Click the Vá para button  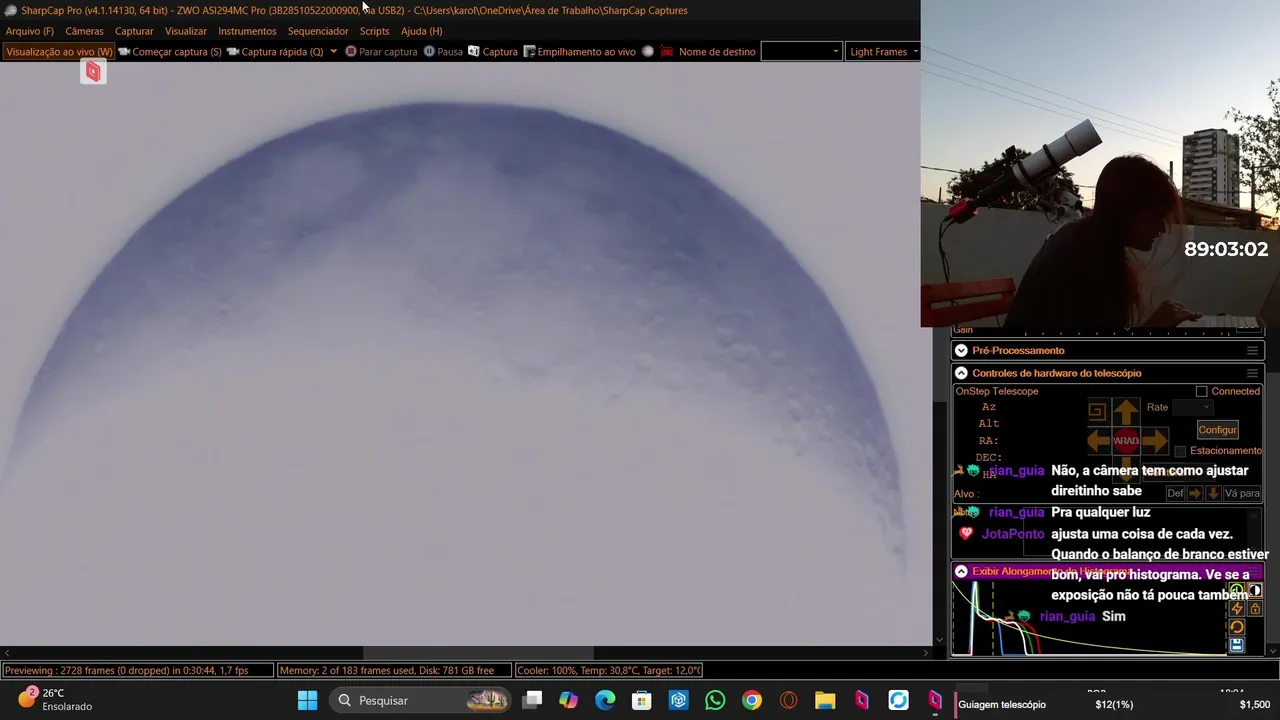click(1242, 493)
